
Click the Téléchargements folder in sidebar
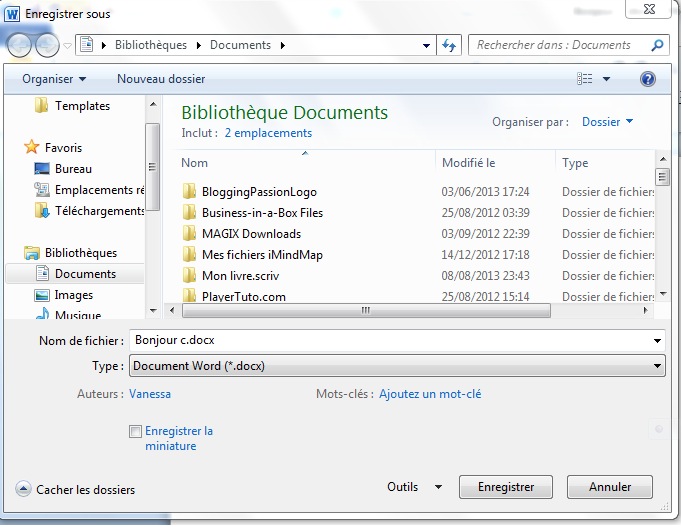tap(98, 211)
